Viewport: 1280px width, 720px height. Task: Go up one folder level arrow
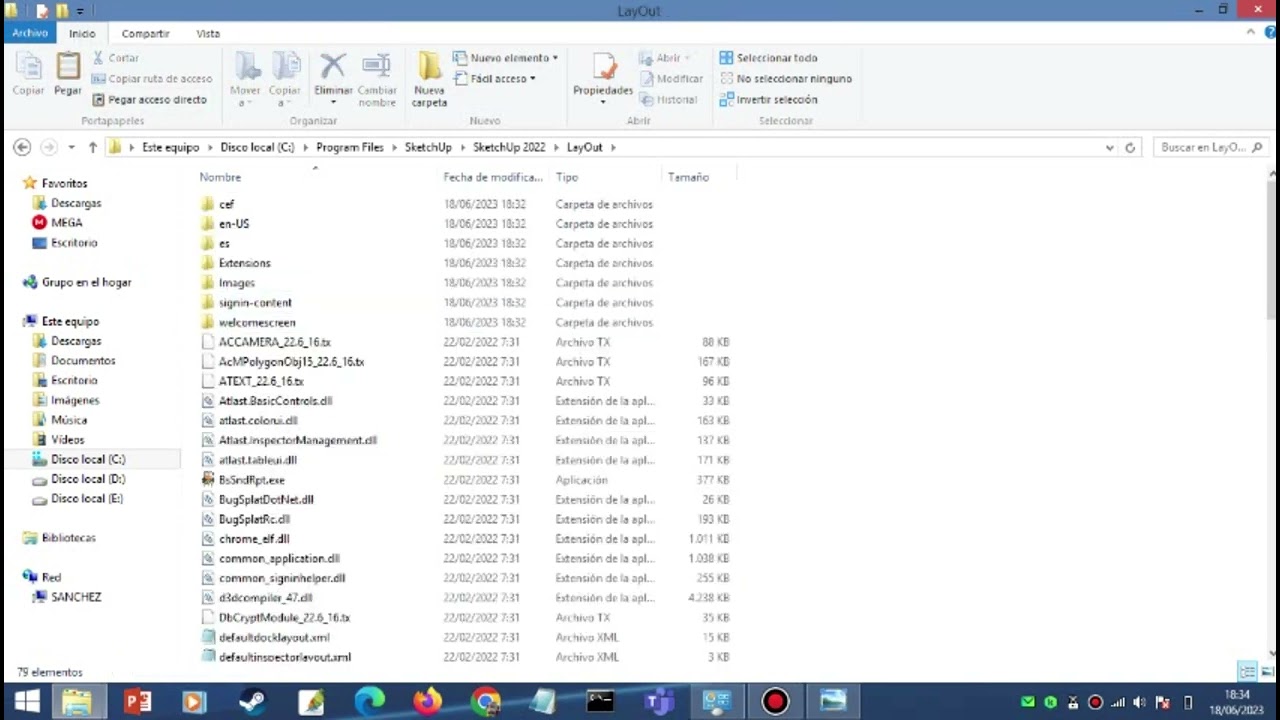coord(93,147)
